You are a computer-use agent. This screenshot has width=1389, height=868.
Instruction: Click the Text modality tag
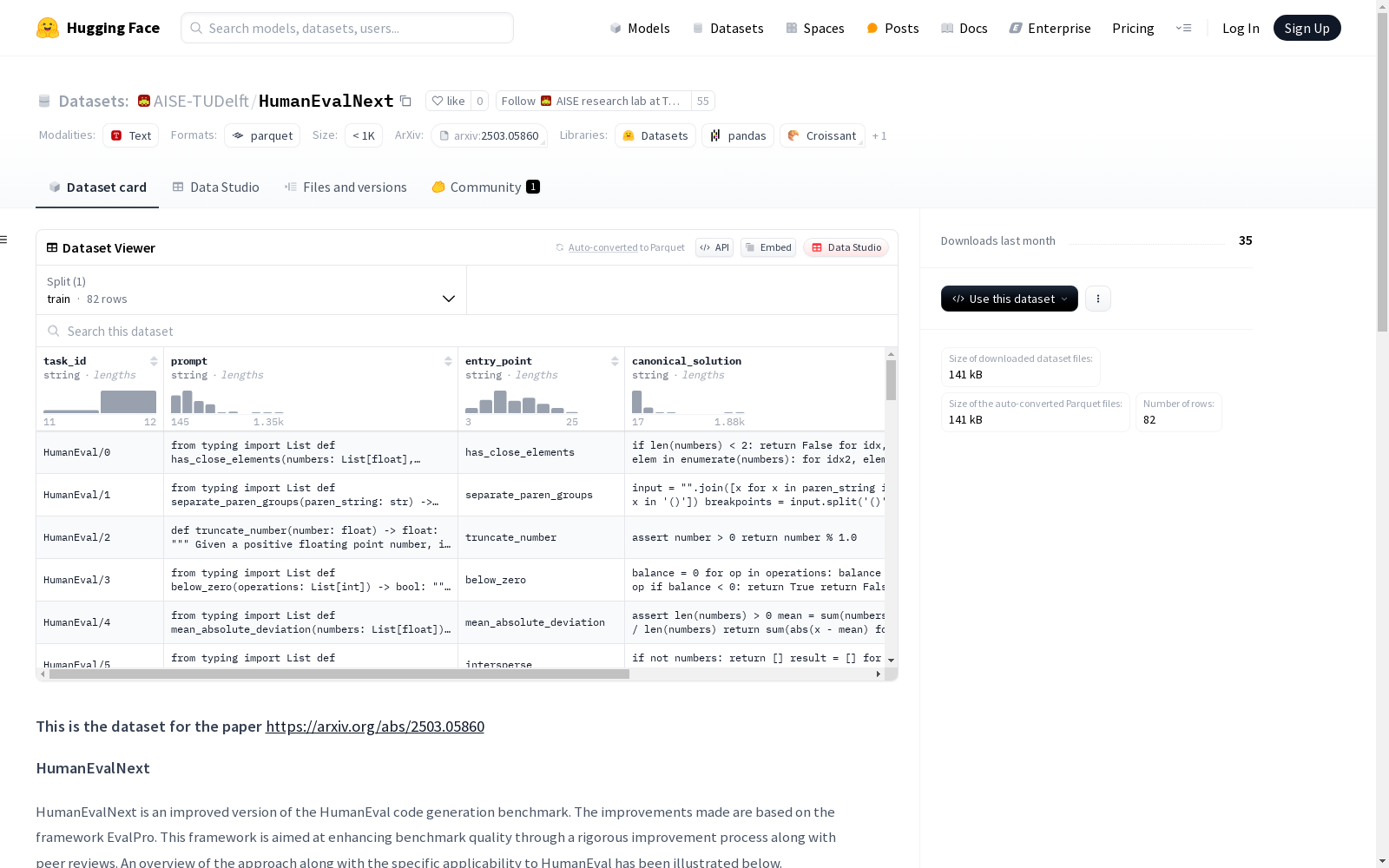click(130, 135)
